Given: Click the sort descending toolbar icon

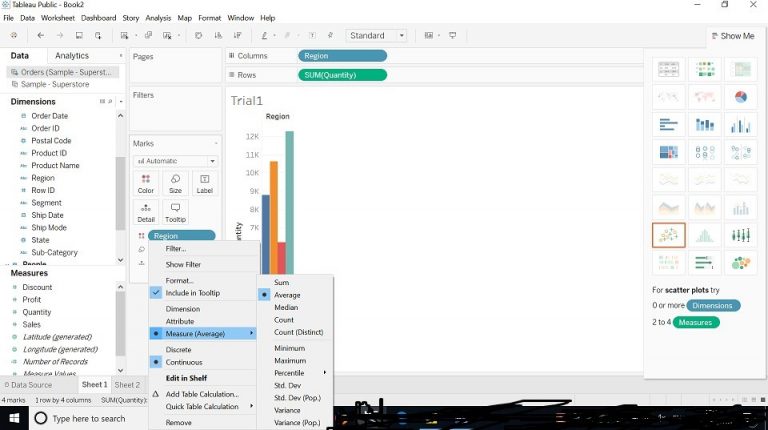Looking at the screenshot, I should [x=237, y=35].
